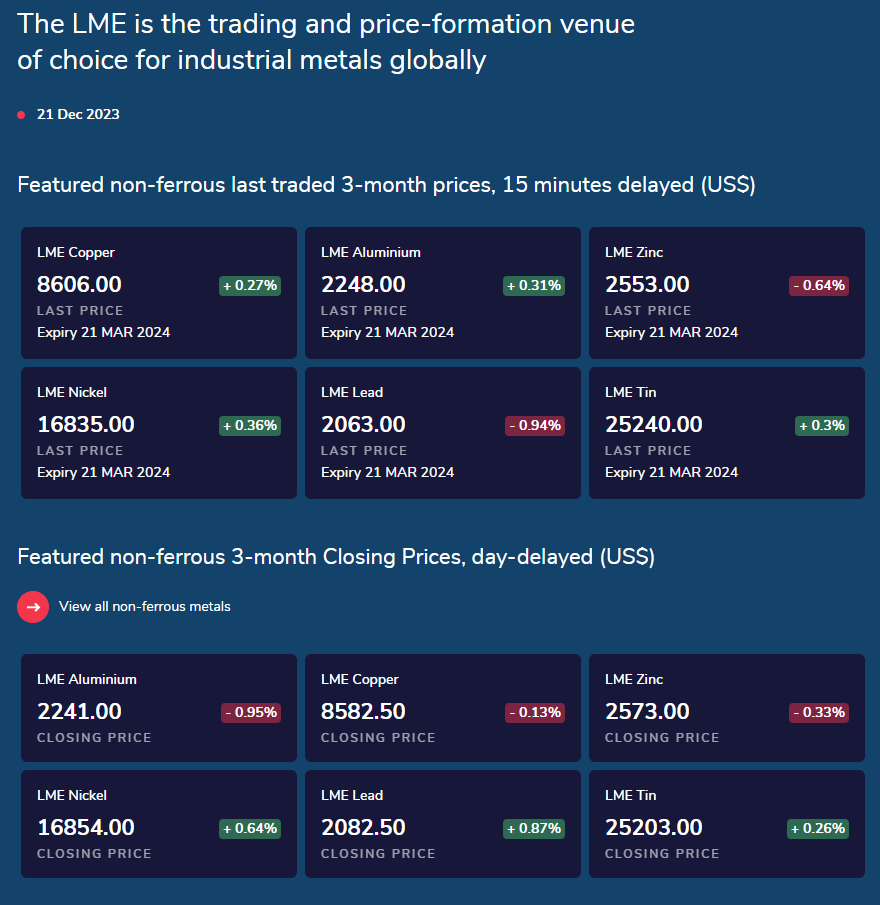Click the LME Zinc closing price card
This screenshot has height=905, width=880.
(727, 708)
